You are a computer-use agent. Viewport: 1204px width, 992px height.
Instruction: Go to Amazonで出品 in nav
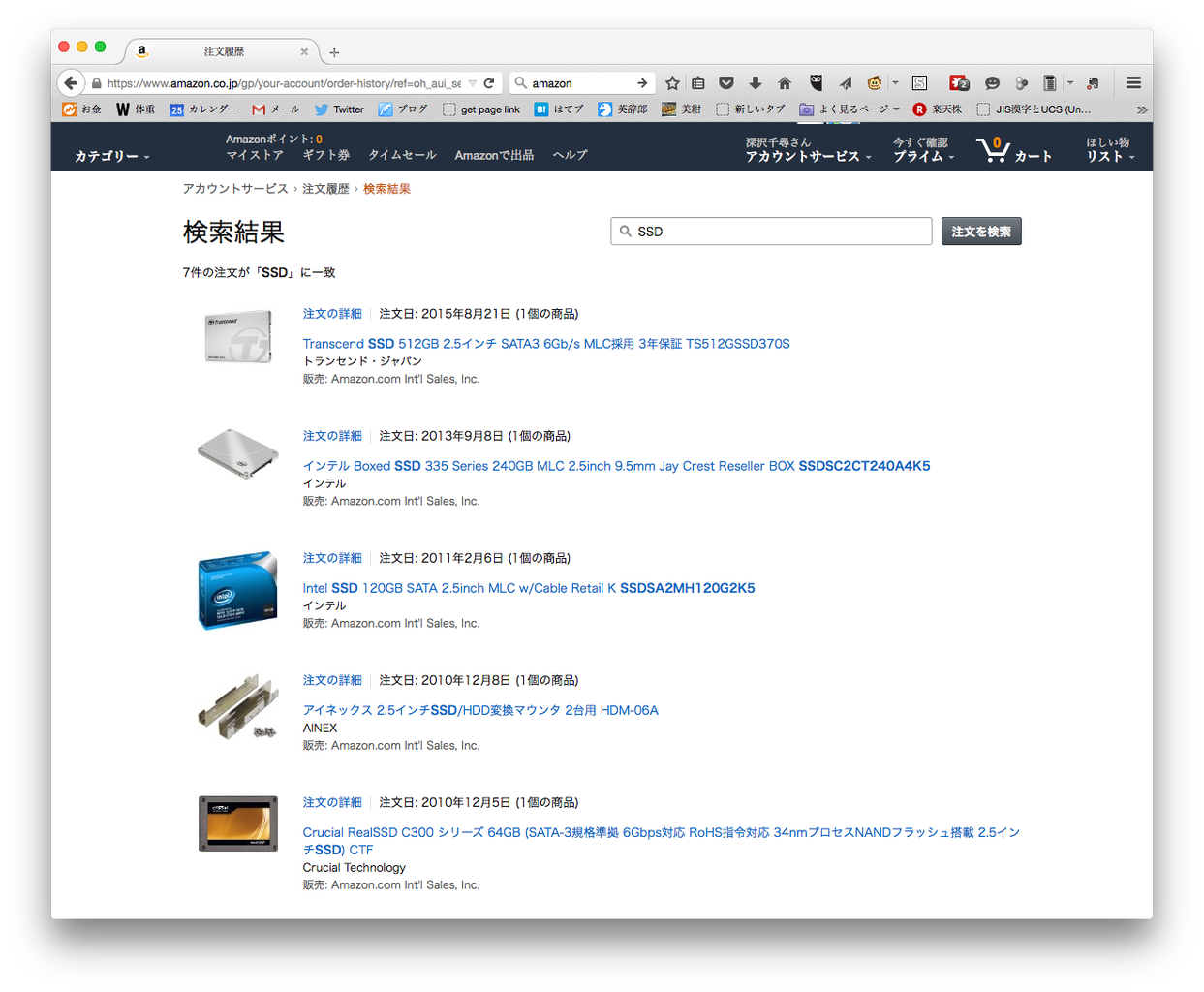coord(494,155)
